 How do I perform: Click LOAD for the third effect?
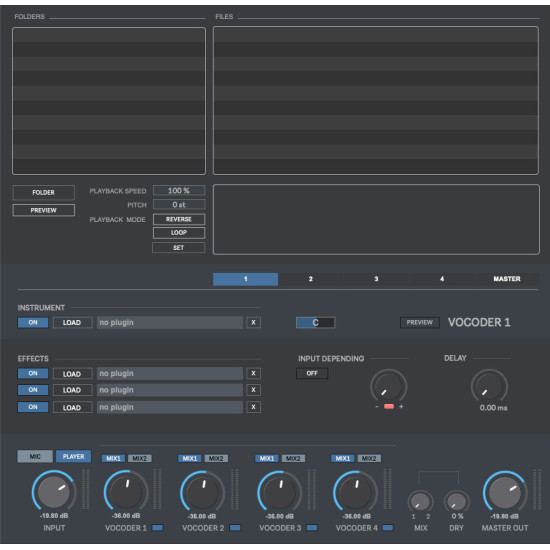coord(72,407)
